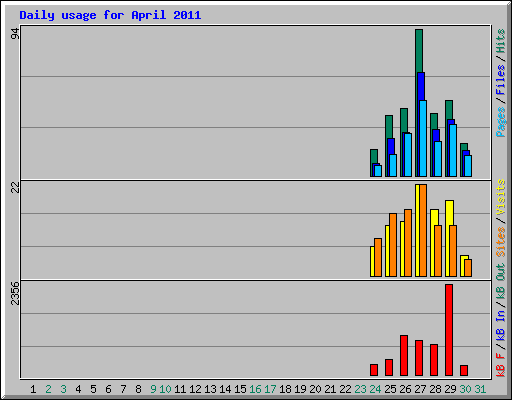Click day 24 on the x-axis
Image resolution: width=512 pixels, height=400 pixels.
(375, 389)
